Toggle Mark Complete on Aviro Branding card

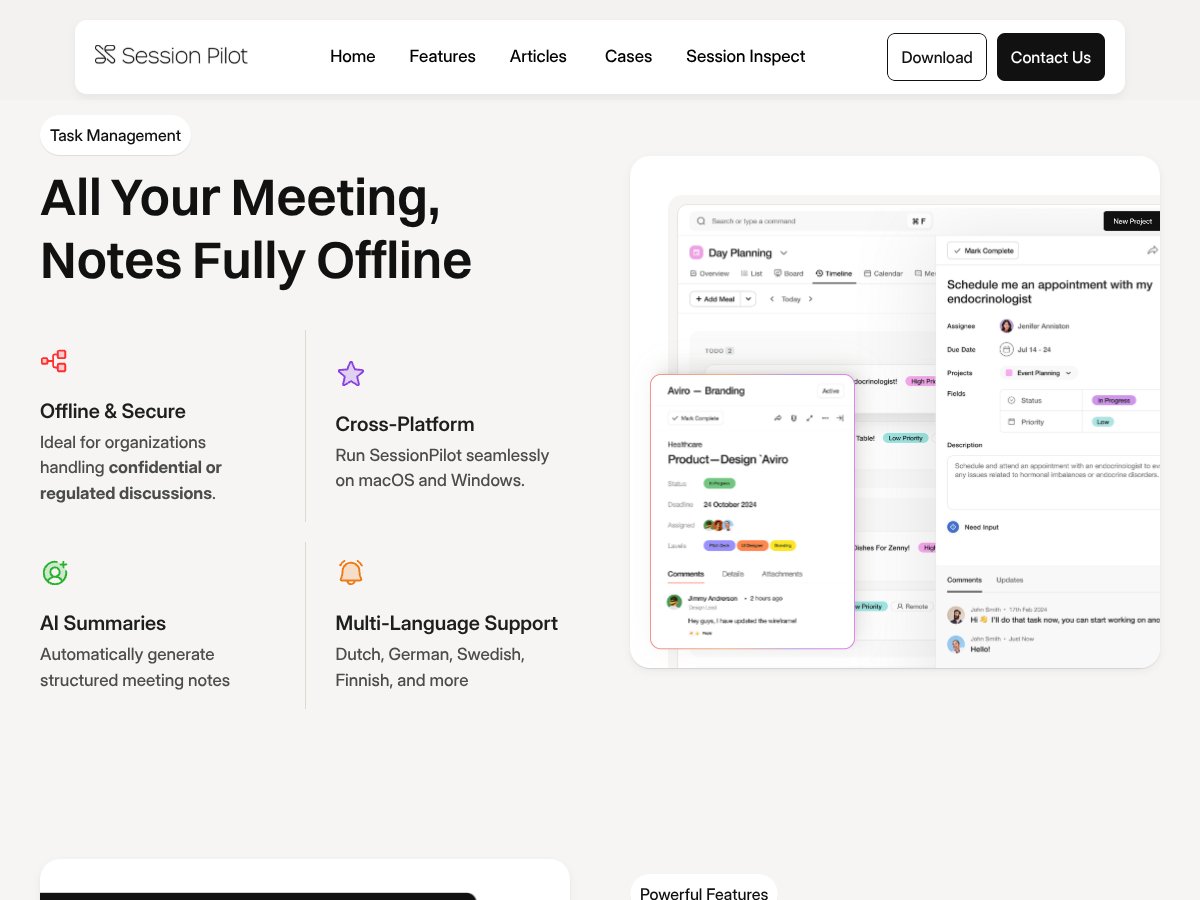(x=695, y=418)
